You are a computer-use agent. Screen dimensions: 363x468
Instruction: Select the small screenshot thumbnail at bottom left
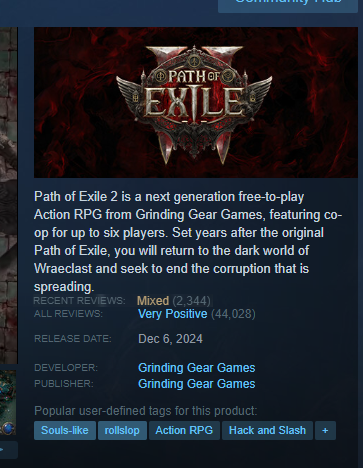coord(8,403)
